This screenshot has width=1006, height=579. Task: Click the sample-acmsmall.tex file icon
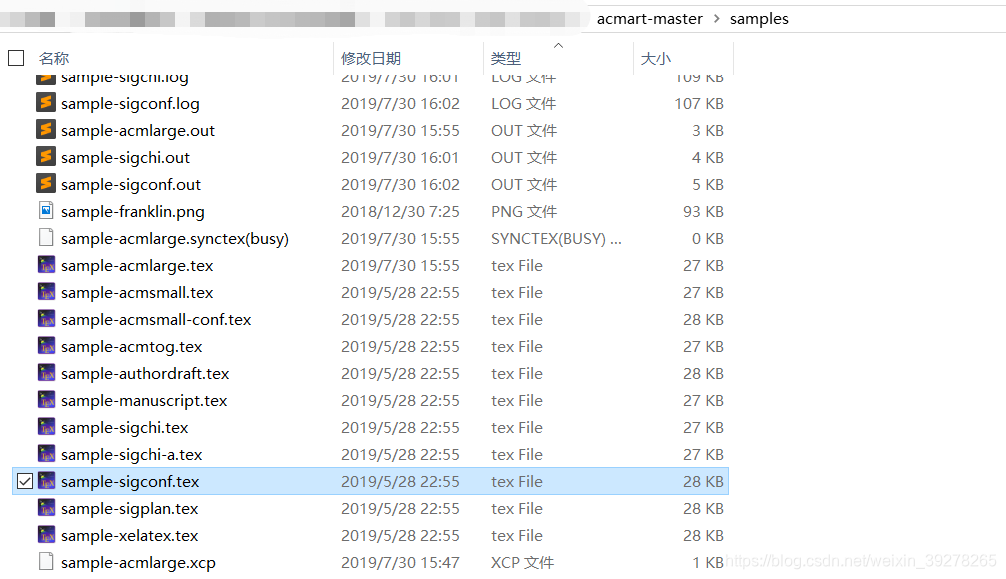pyautogui.click(x=46, y=291)
